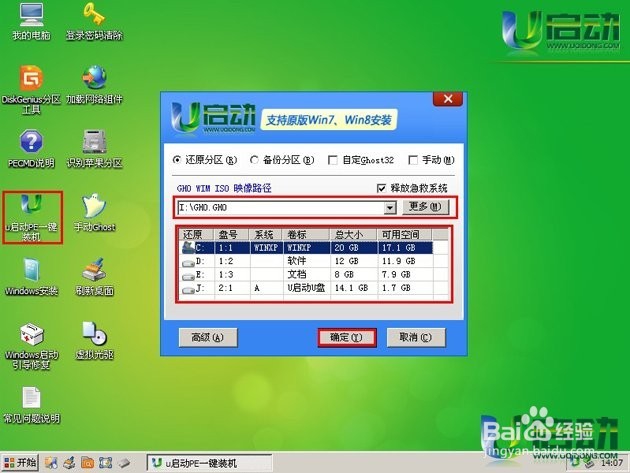This screenshot has height=473, width=630.
Task: Click the 14:07 clock in tray
Action: [x=612, y=463]
